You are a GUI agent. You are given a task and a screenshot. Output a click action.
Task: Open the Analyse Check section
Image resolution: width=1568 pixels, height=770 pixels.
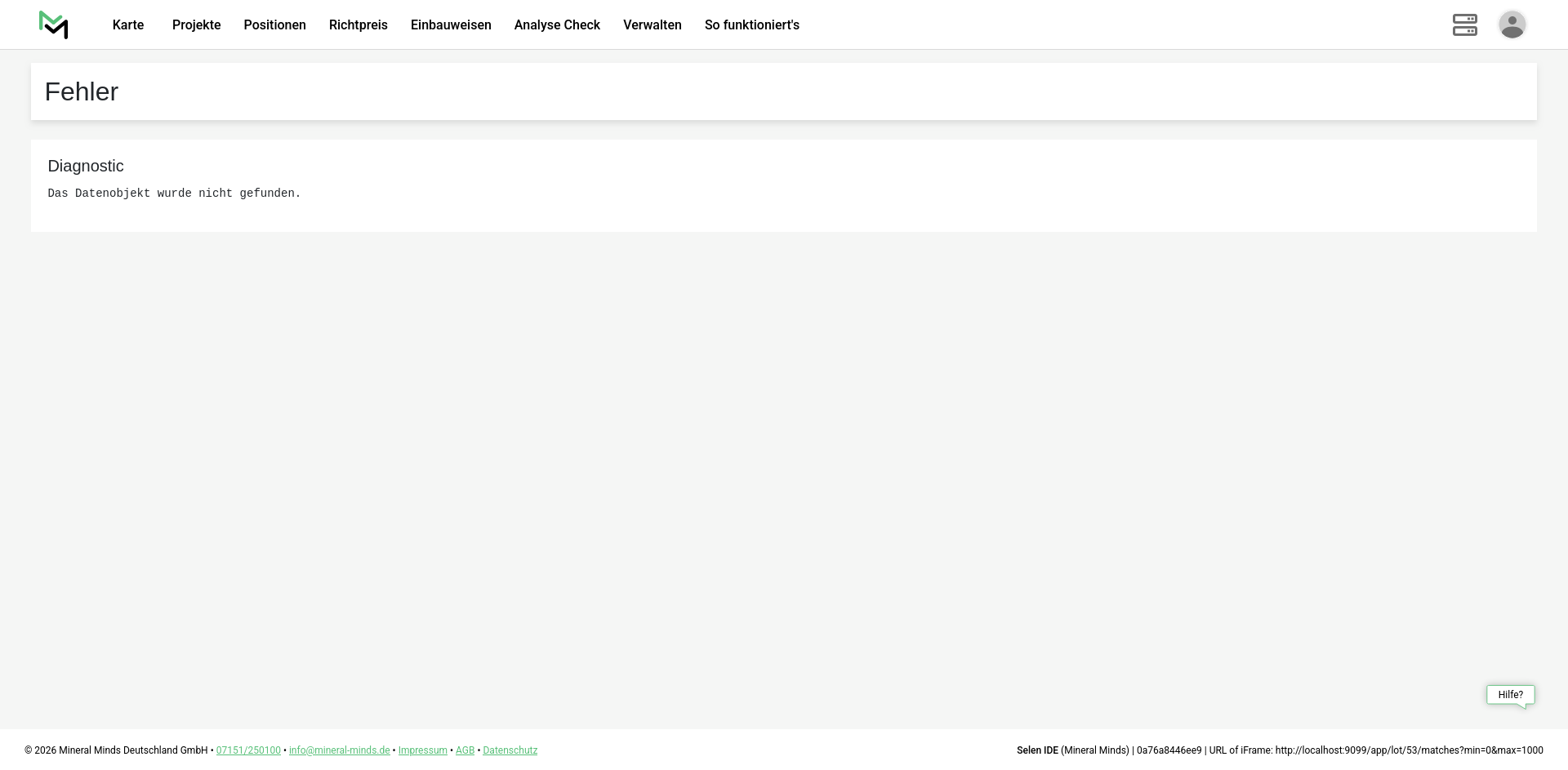557,25
